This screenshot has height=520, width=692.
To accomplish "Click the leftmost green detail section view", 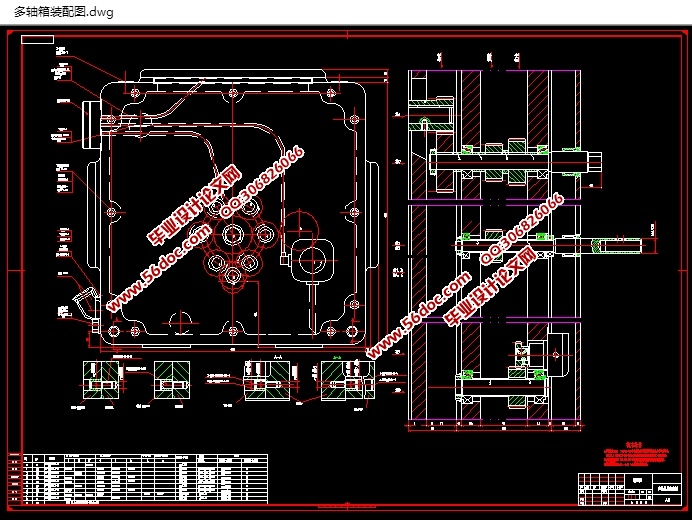I will coord(101,381).
